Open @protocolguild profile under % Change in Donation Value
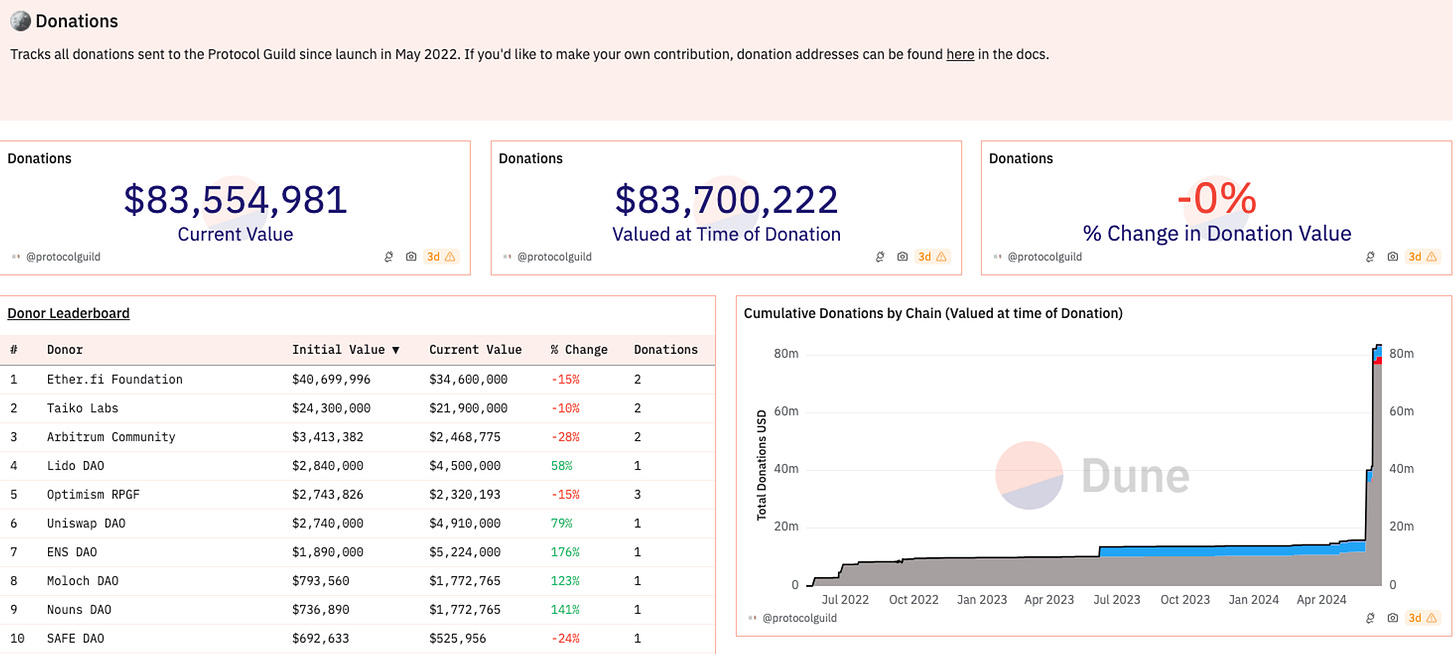1456x654 pixels. coord(1045,257)
